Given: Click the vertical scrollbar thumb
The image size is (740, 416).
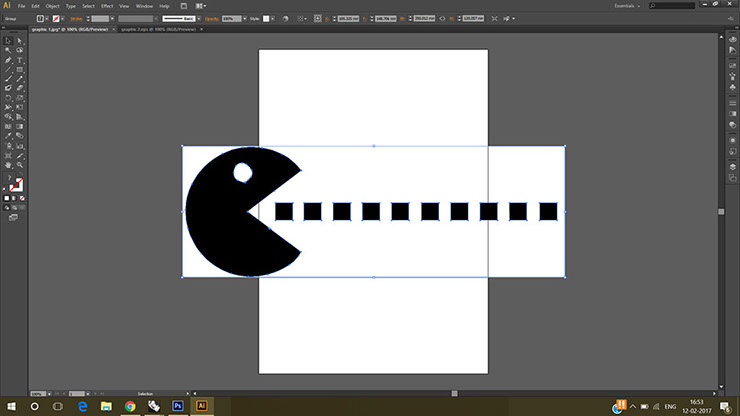Looking at the screenshot, I should (721, 212).
